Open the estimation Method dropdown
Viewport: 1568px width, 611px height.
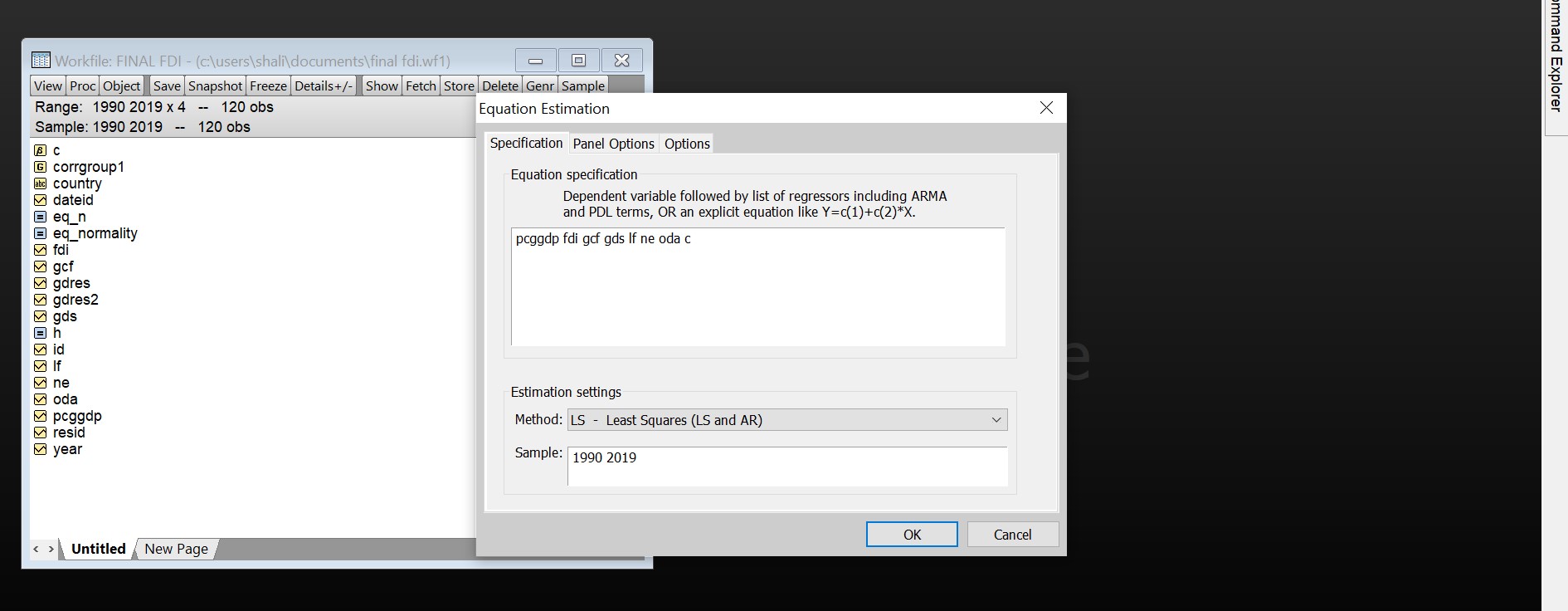[786, 420]
